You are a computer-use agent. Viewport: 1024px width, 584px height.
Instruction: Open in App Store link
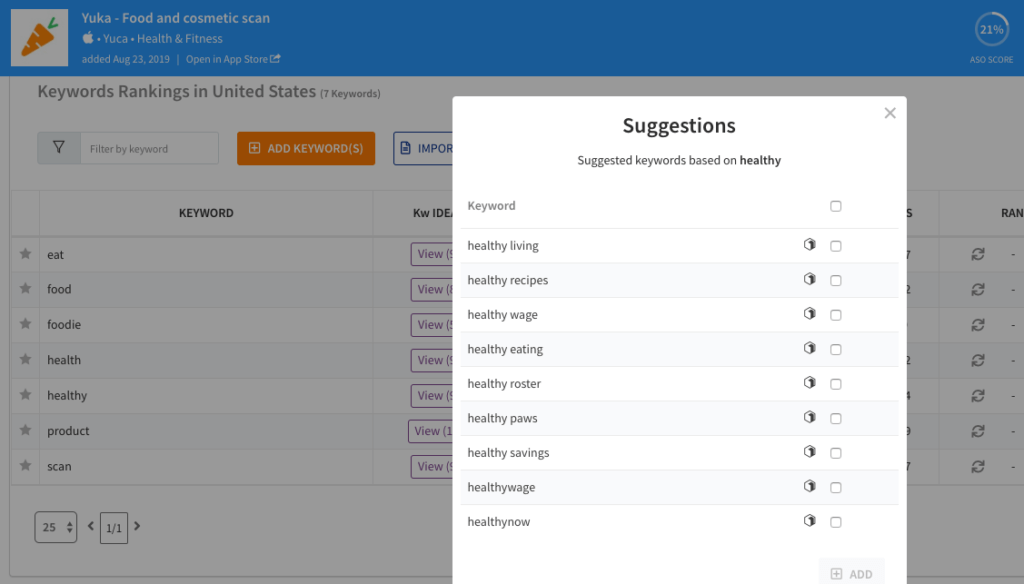point(233,59)
